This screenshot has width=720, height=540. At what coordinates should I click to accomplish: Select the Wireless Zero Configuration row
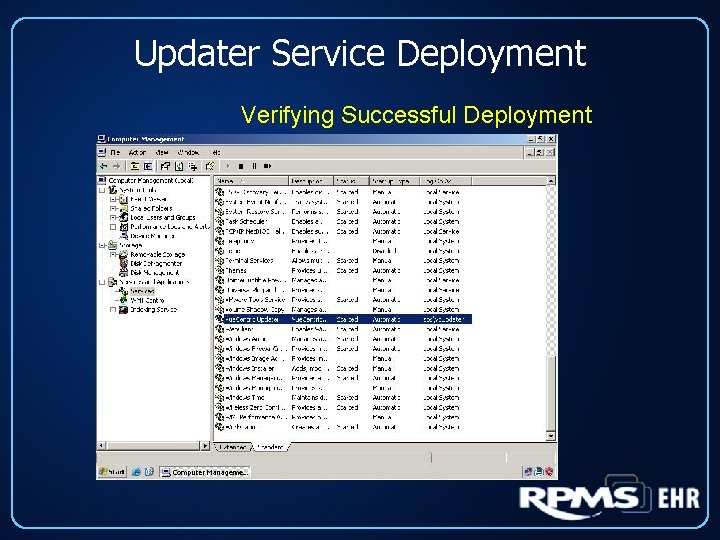click(343, 407)
